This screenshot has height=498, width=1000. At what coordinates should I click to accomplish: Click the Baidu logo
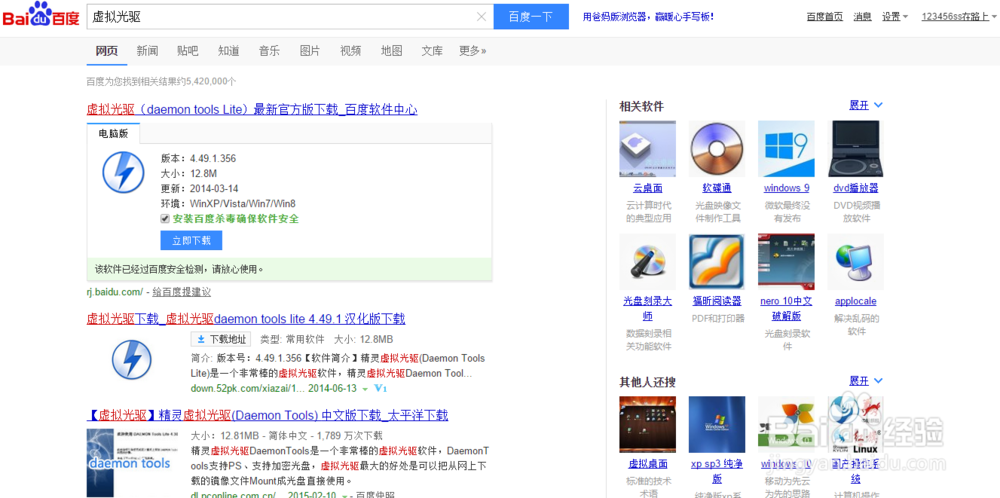click(x=41, y=15)
